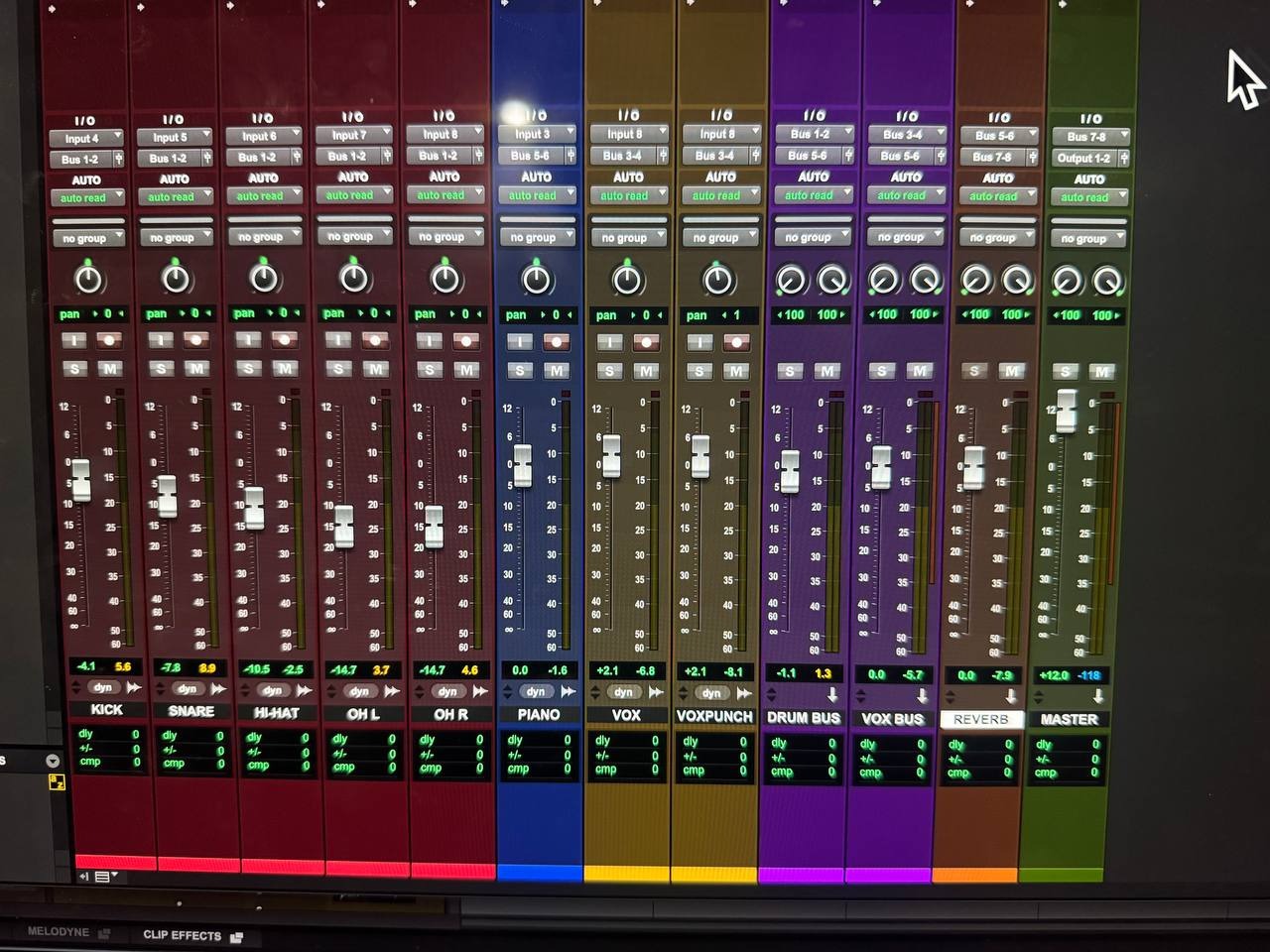Open the no group selector on OH L
Viewport: 1270px width, 952px height.
tap(354, 236)
